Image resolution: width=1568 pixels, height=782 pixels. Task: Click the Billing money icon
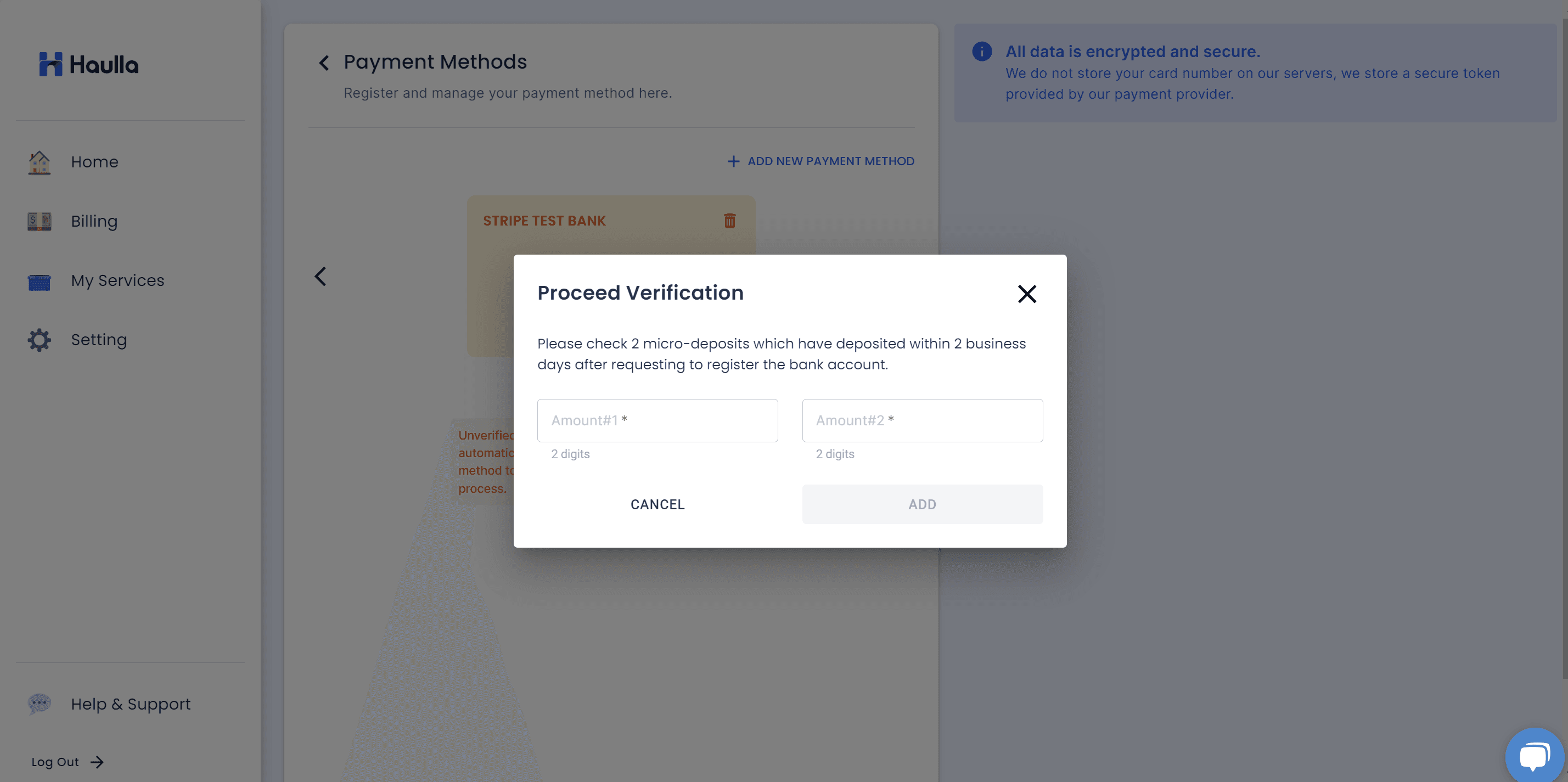coord(40,222)
